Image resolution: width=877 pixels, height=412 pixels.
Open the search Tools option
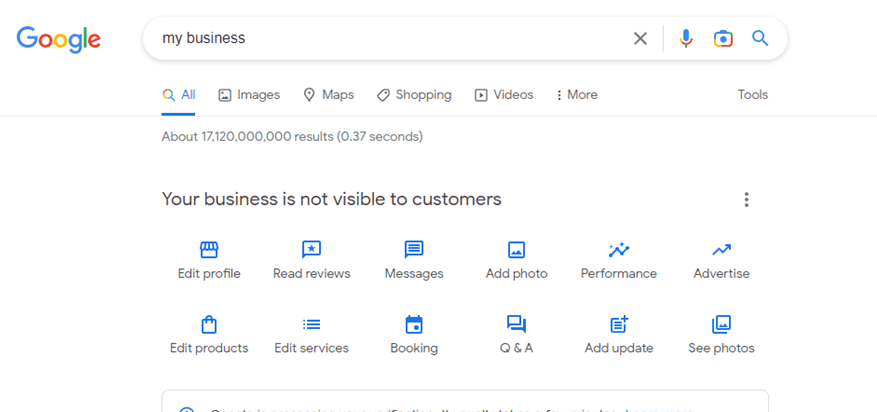[x=752, y=95]
